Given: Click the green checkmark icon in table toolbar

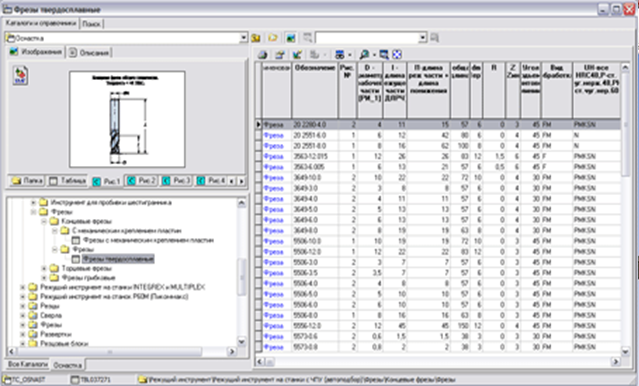Looking at the screenshot, I should 297,54.
